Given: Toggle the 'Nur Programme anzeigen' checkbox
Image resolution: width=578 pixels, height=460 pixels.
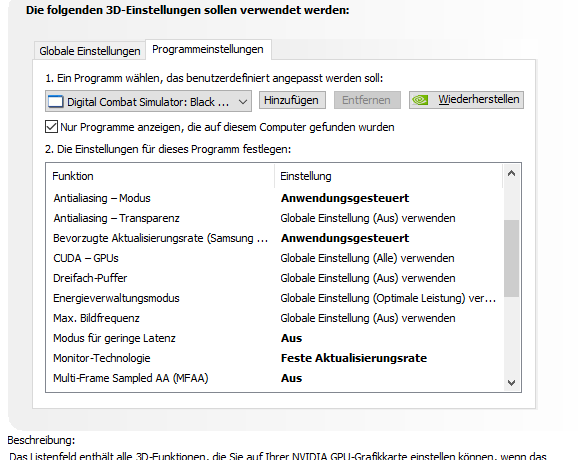Looking at the screenshot, I should (51, 127).
